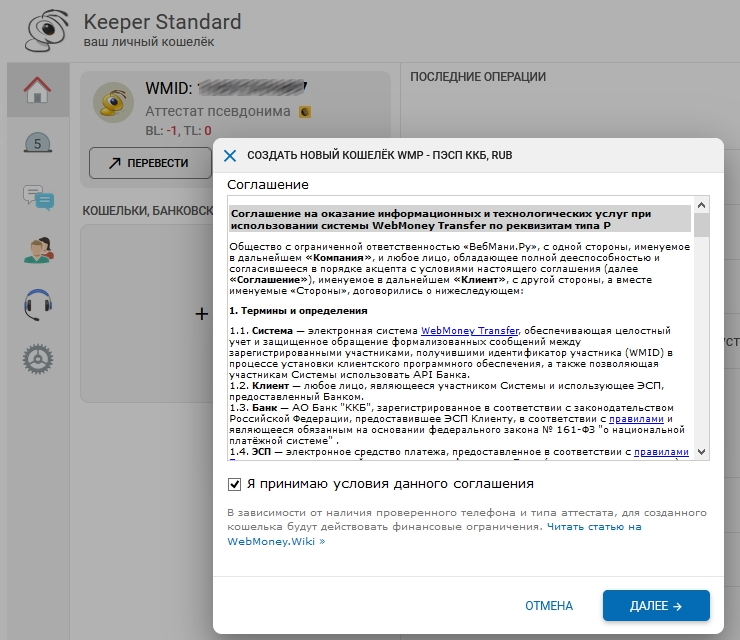Open the Home section in sidebar
The height and width of the screenshot is (640, 740).
37,90
